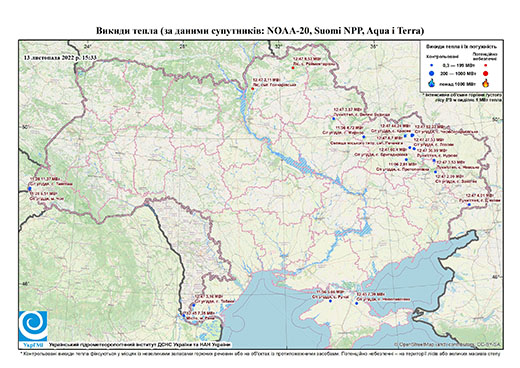The image size is (520, 368).
Task: Click the orange flame legend symbol
Action: (485, 83)
